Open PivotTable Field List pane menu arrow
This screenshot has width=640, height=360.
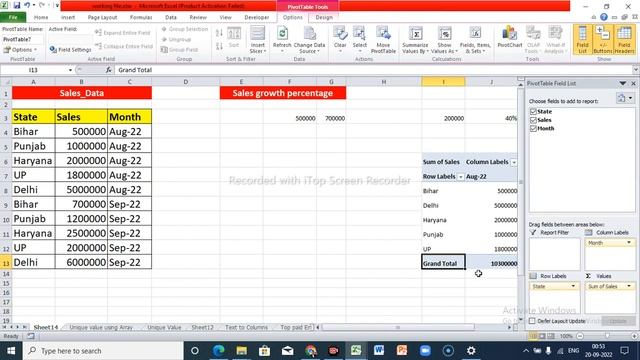(x=622, y=83)
